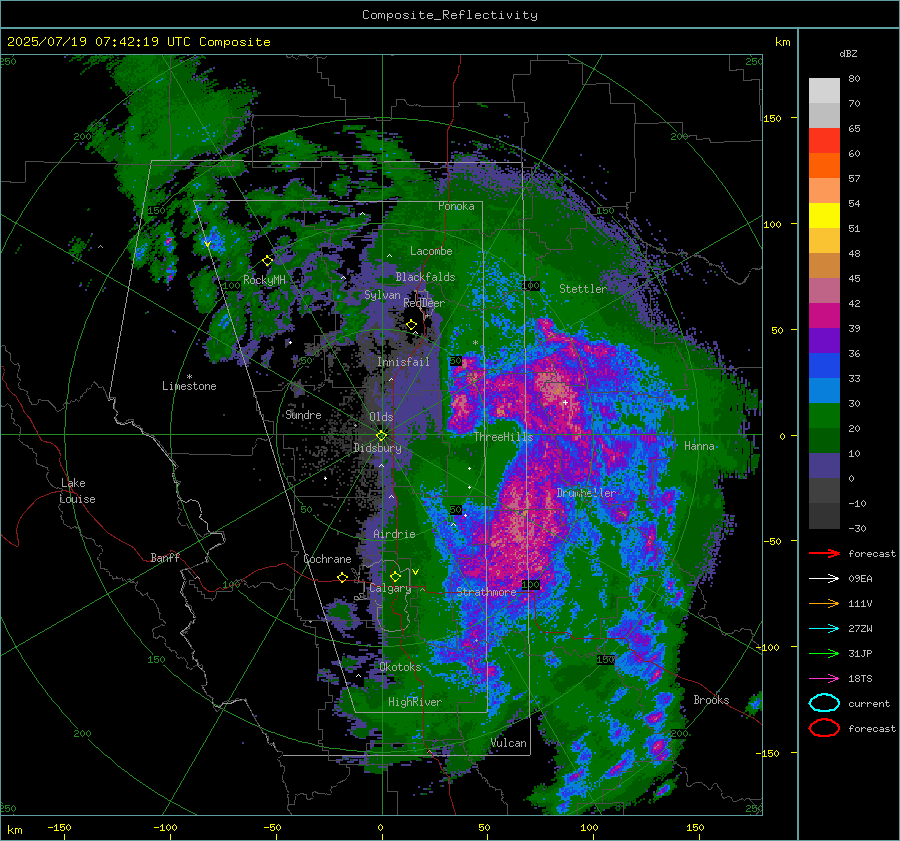900x841 pixels.
Task: Click the yellow V marker northwest of RockyMH
Action: coord(207,245)
